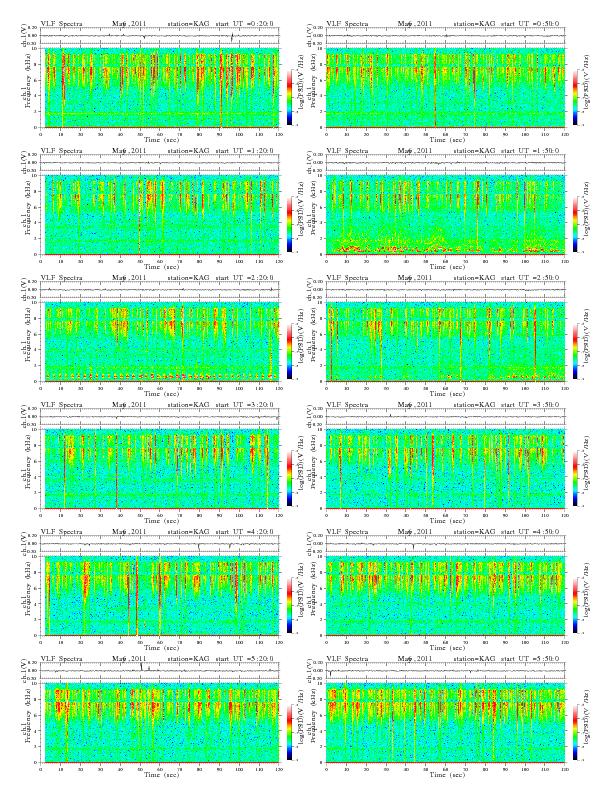612x792 pixels.
Task: Click the color bar next to 2:20:0 panel
Action: [x=290, y=351]
